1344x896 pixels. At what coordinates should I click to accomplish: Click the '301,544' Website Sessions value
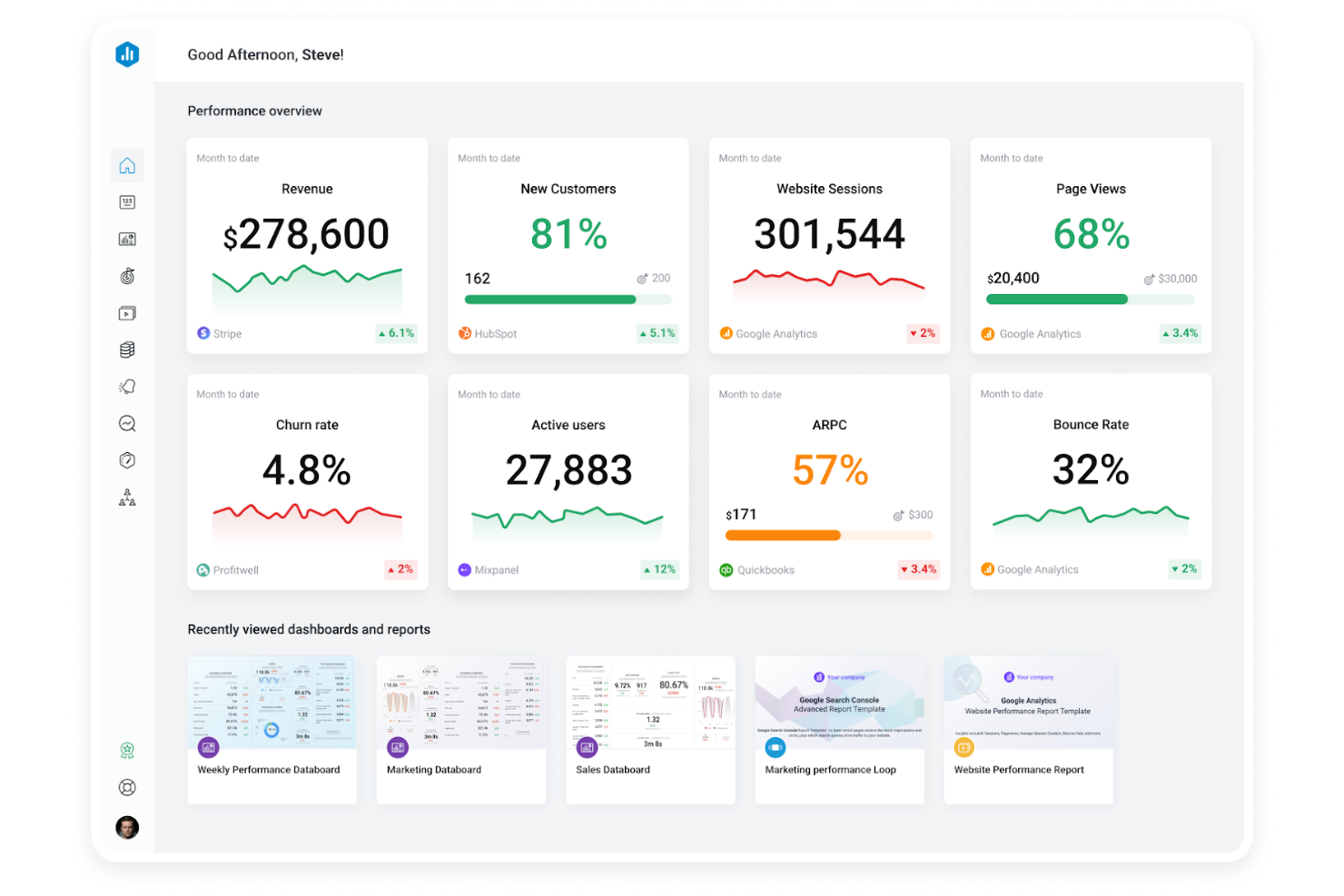tap(829, 234)
